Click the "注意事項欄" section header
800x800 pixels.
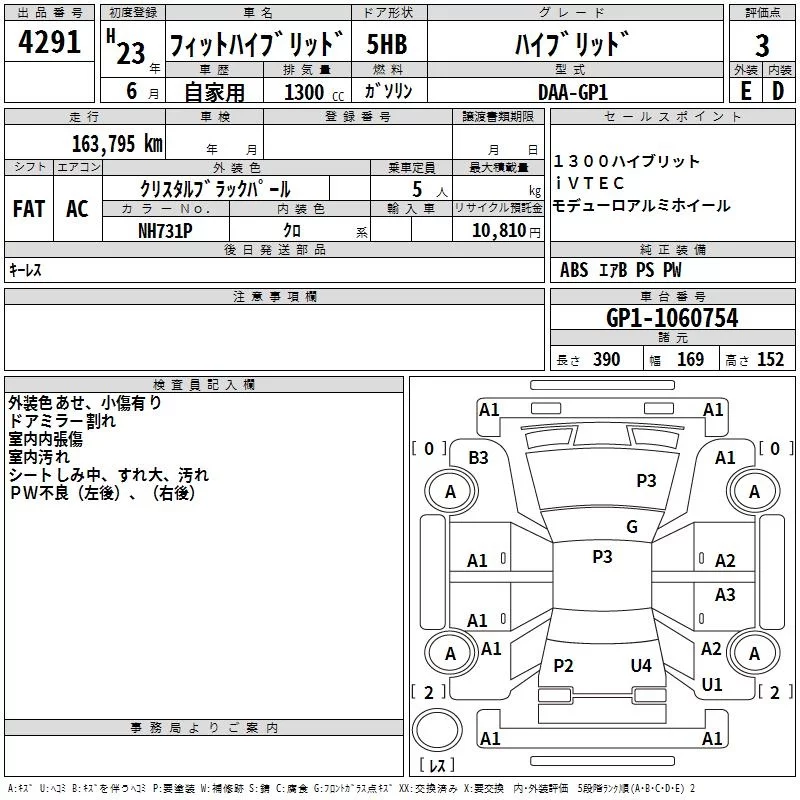(x=275, y=297)
